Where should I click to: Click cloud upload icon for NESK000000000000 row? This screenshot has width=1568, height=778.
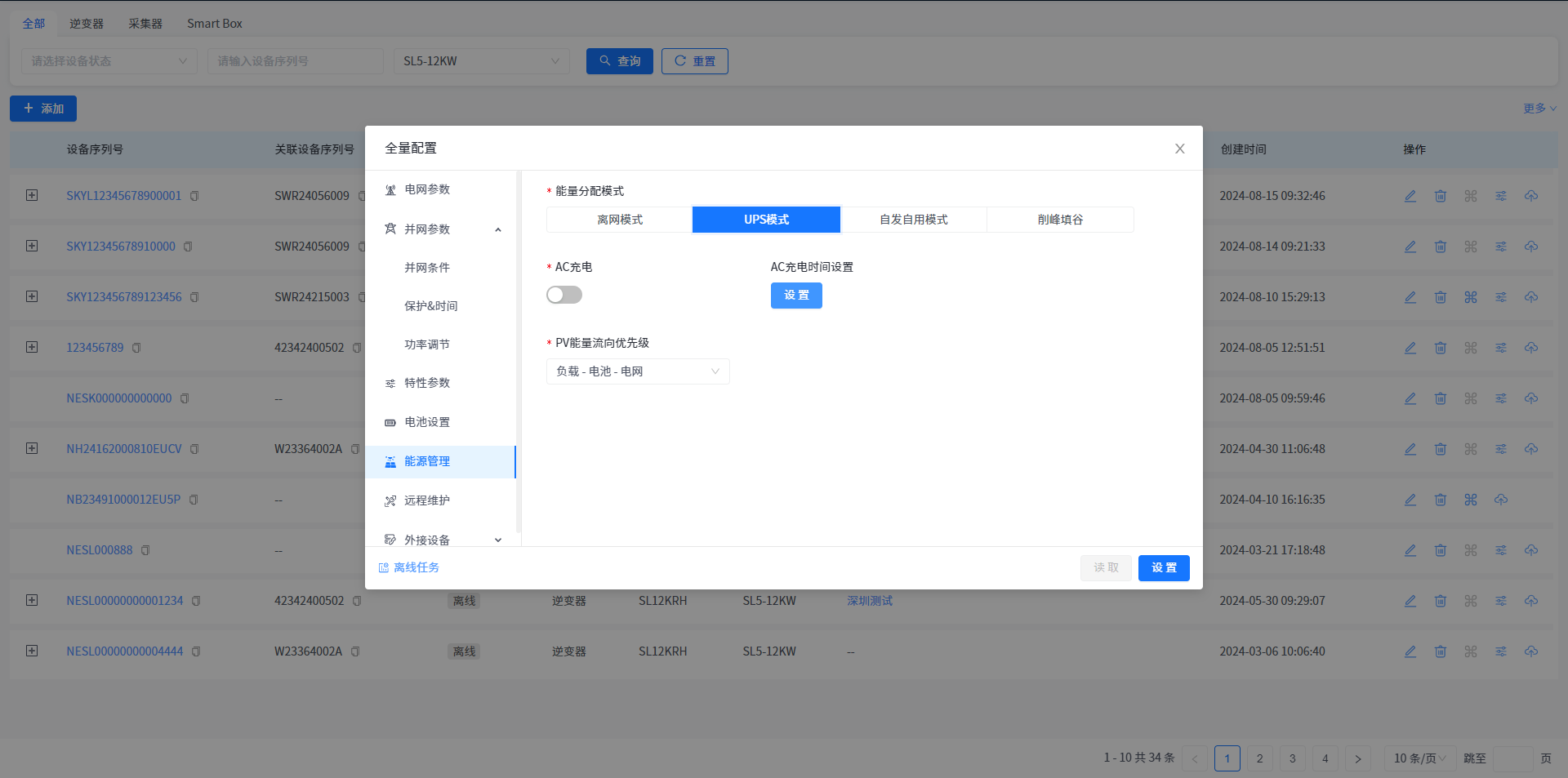[x=1531, y=398]
